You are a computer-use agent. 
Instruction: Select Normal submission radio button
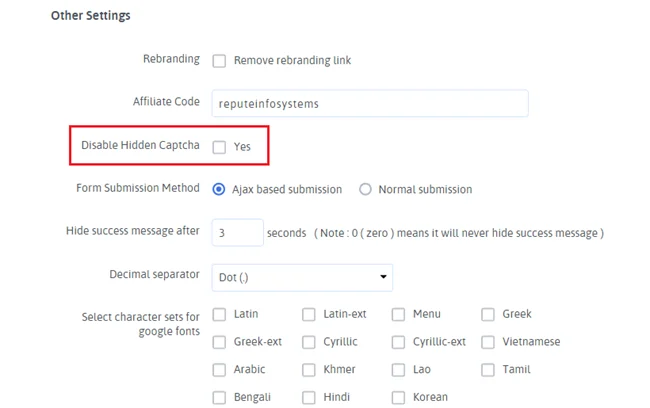click(x=365, y=189)
